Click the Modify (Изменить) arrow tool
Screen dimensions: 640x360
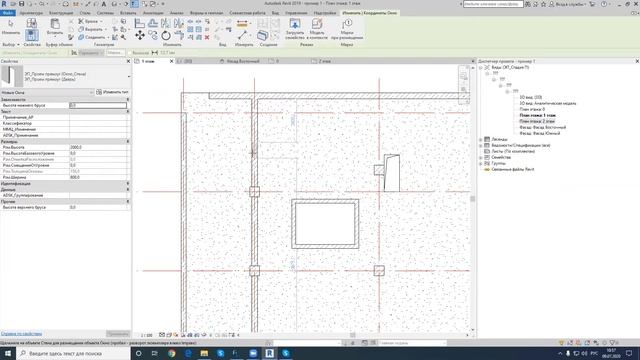pos(10,25)
